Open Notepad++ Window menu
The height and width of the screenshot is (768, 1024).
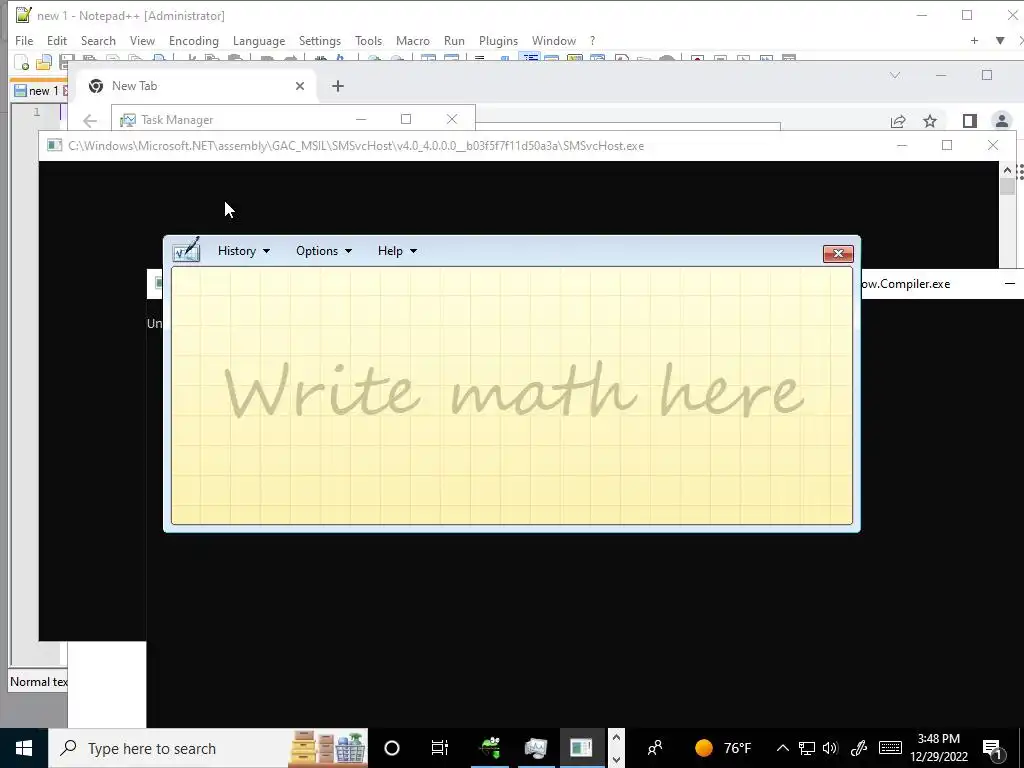tap(554, 40)
